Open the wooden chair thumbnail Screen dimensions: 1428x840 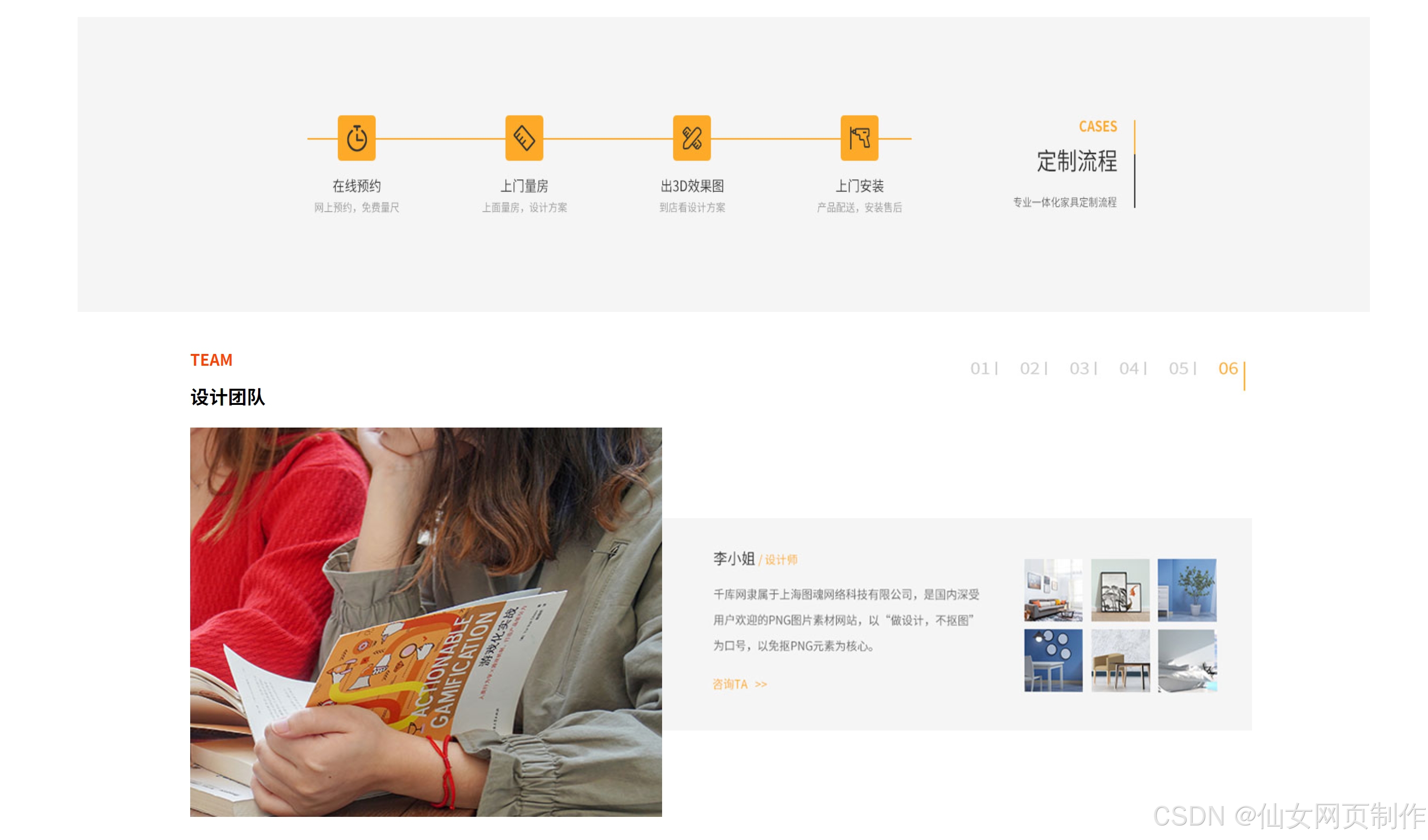[1120, 660]
